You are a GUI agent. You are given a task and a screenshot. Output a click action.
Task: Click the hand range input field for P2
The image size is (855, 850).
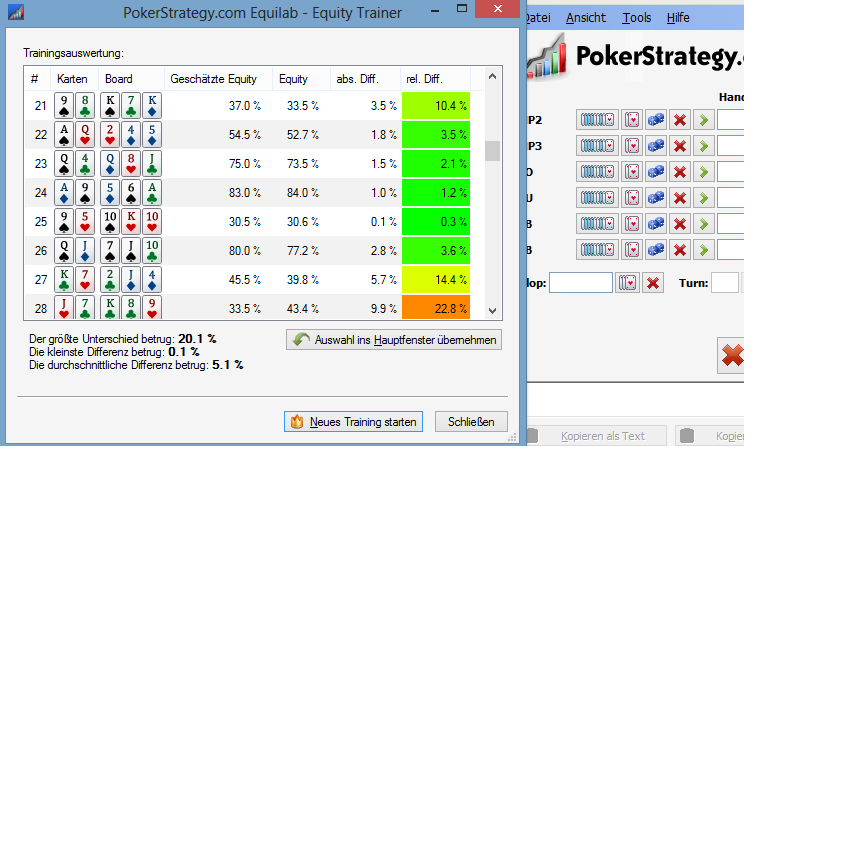pyautogui.click(x=731, y=120)
